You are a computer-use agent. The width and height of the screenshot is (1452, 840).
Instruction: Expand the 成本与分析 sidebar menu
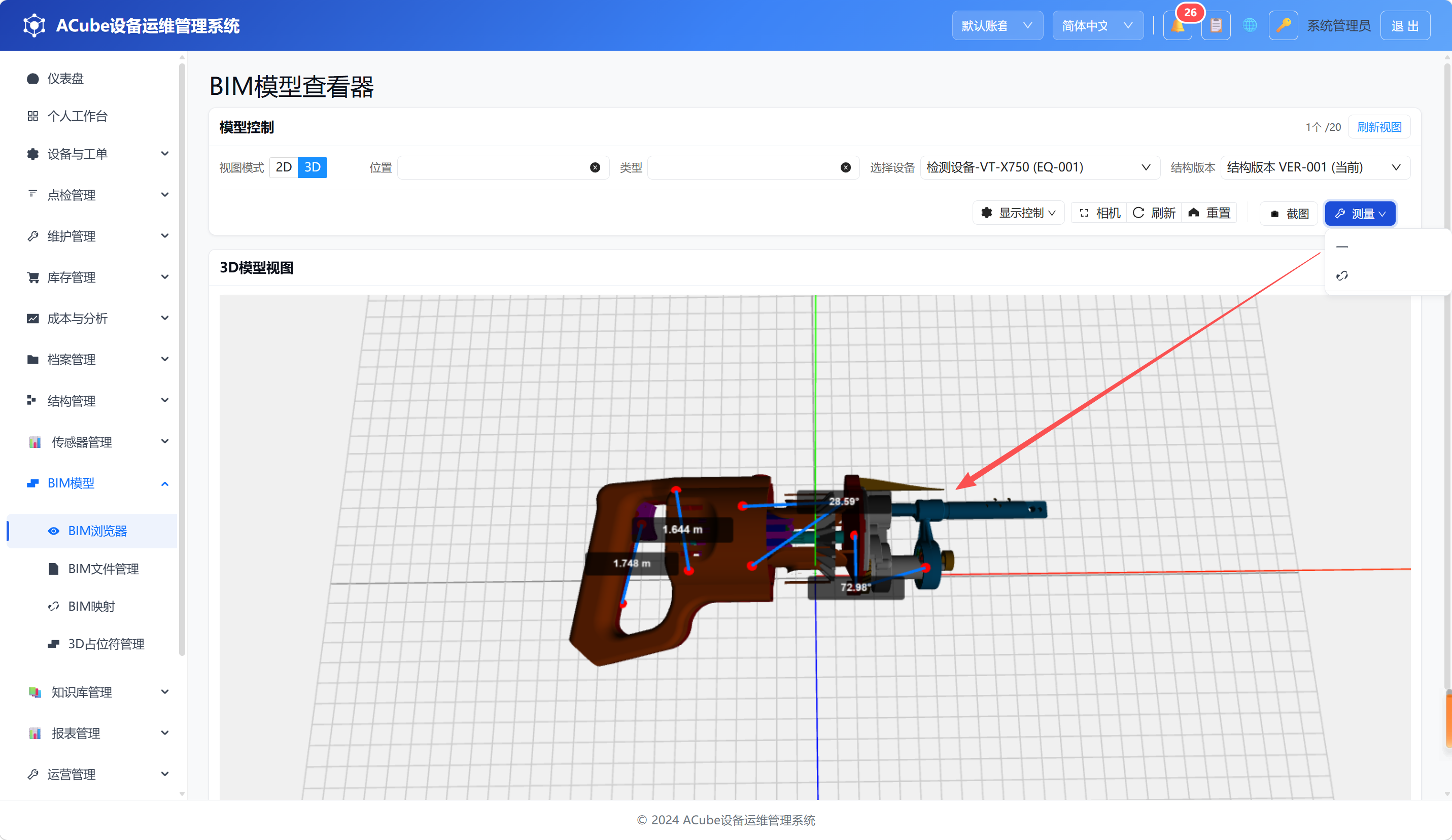point(92,318)
